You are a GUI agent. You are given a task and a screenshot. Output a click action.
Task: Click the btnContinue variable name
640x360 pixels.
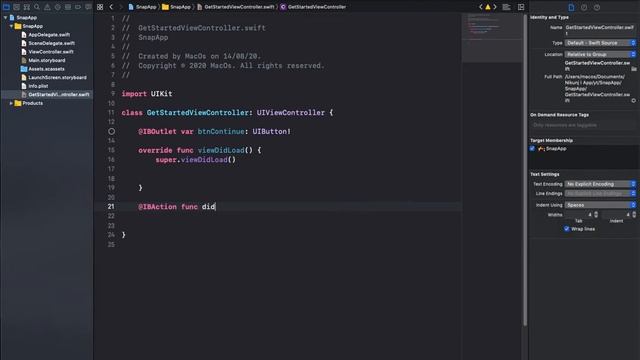tap(221, 131)
